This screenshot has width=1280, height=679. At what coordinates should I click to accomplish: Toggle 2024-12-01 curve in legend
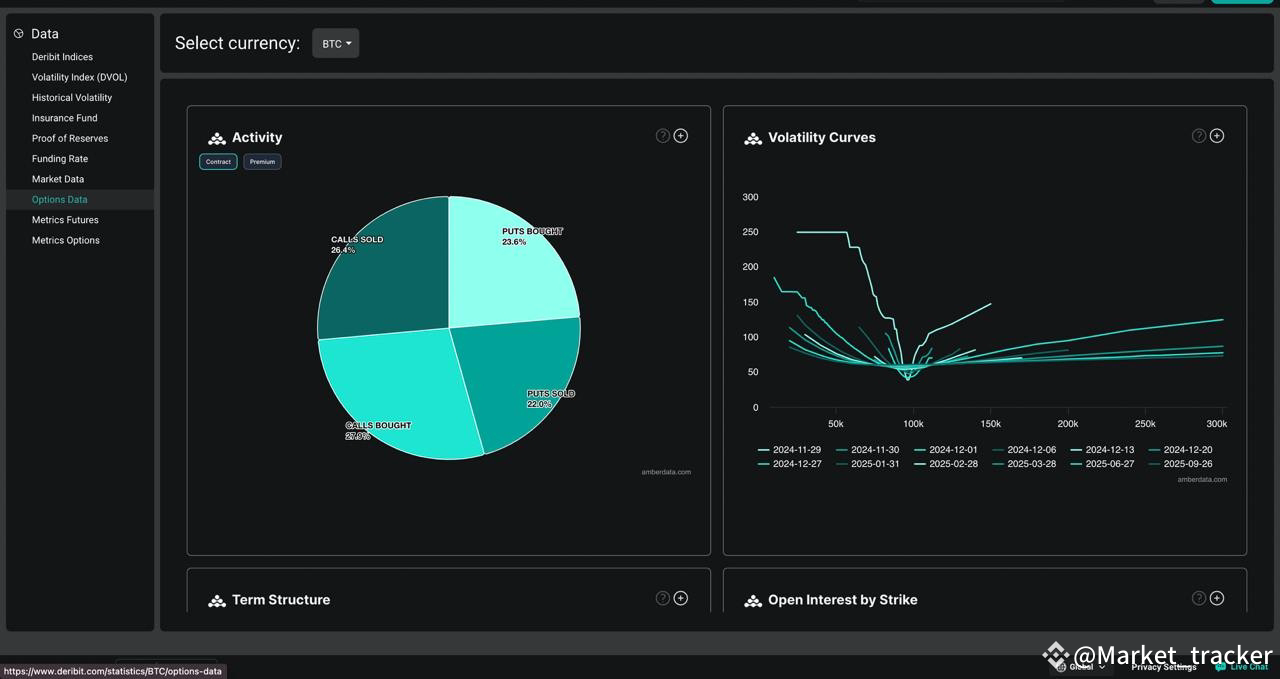tap(945, 450)
